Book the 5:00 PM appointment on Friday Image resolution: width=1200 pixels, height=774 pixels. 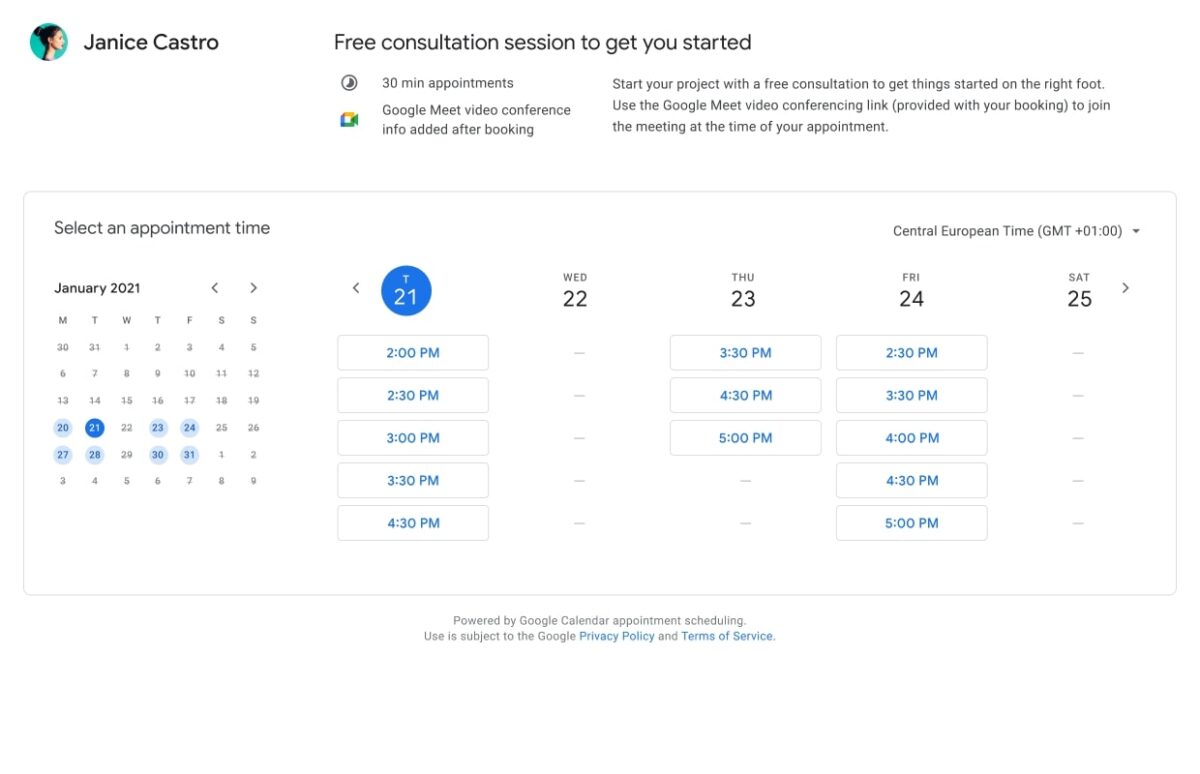911,522
